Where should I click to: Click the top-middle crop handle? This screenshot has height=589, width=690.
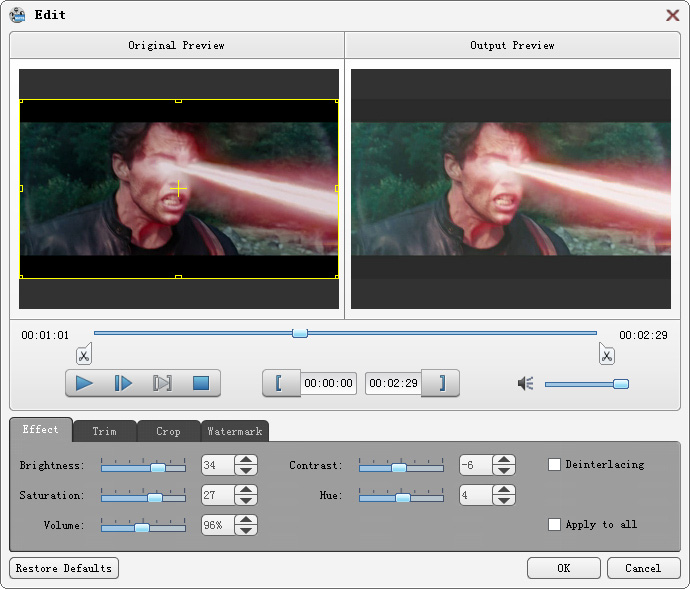pyautogui.click(x=178, y=101)
